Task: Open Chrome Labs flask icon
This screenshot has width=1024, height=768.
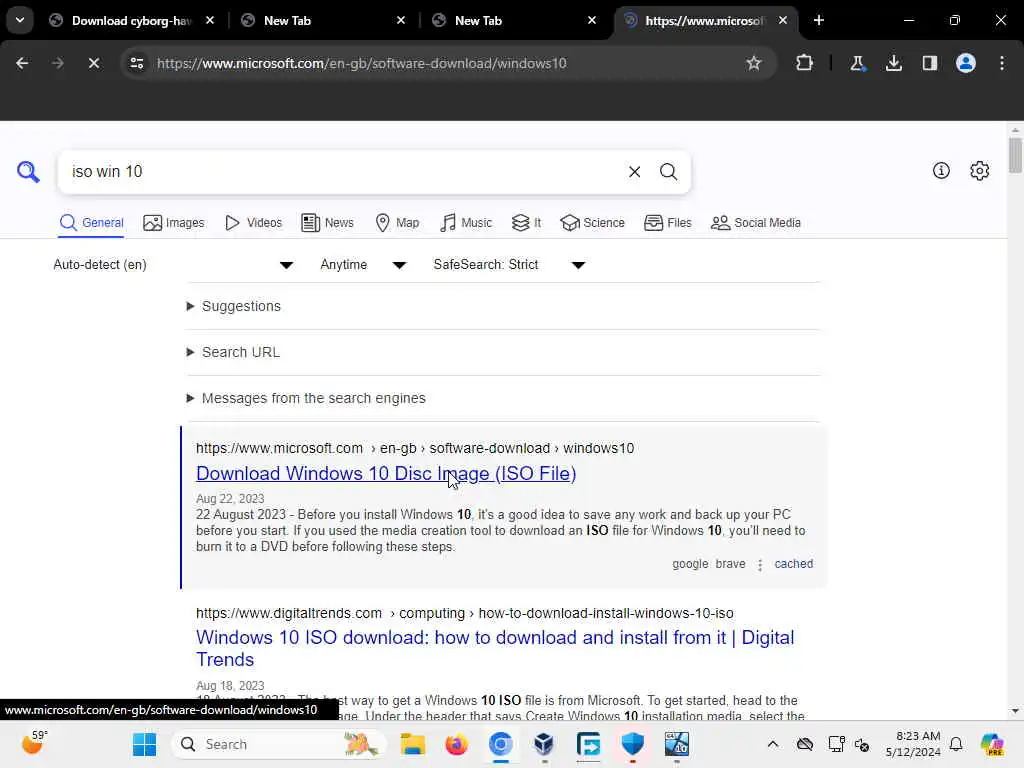Action: (857, 63)
